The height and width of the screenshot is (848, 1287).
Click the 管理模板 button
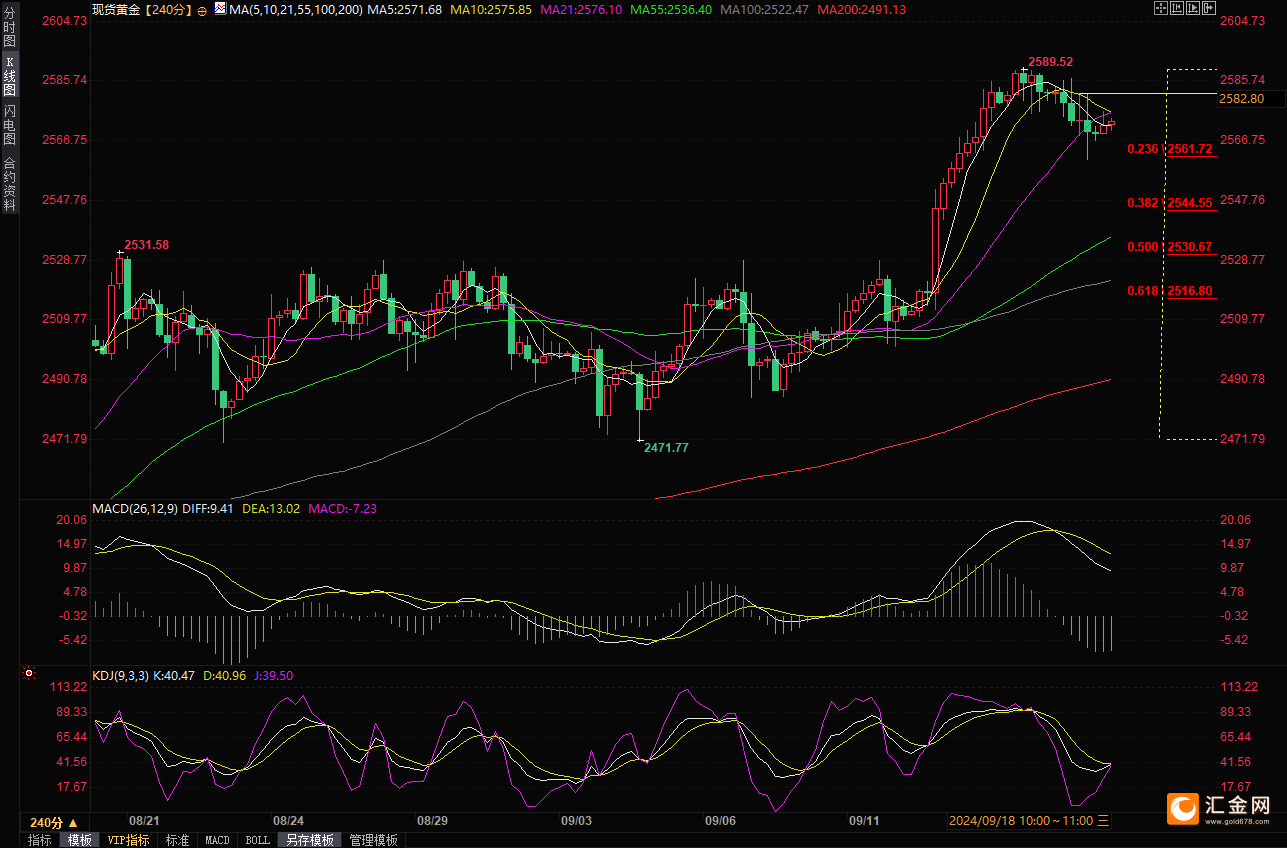[x=373, y=840]
